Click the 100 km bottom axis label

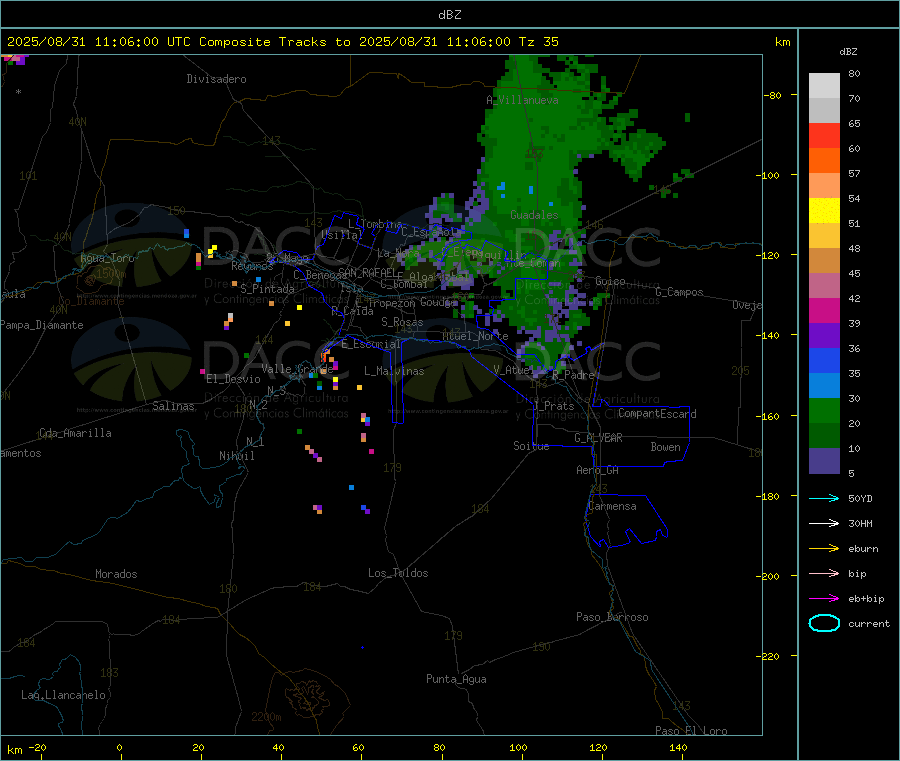pos(518,747)
